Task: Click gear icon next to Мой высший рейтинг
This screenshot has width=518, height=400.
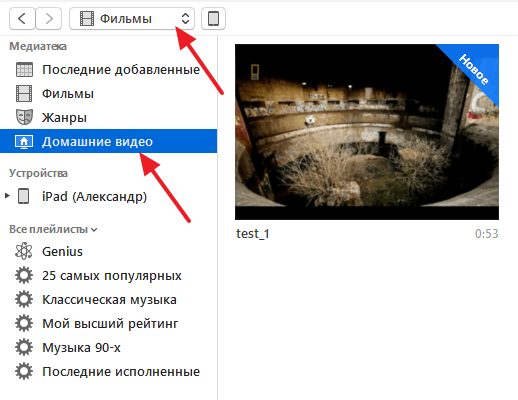Action: coord(24,323)
